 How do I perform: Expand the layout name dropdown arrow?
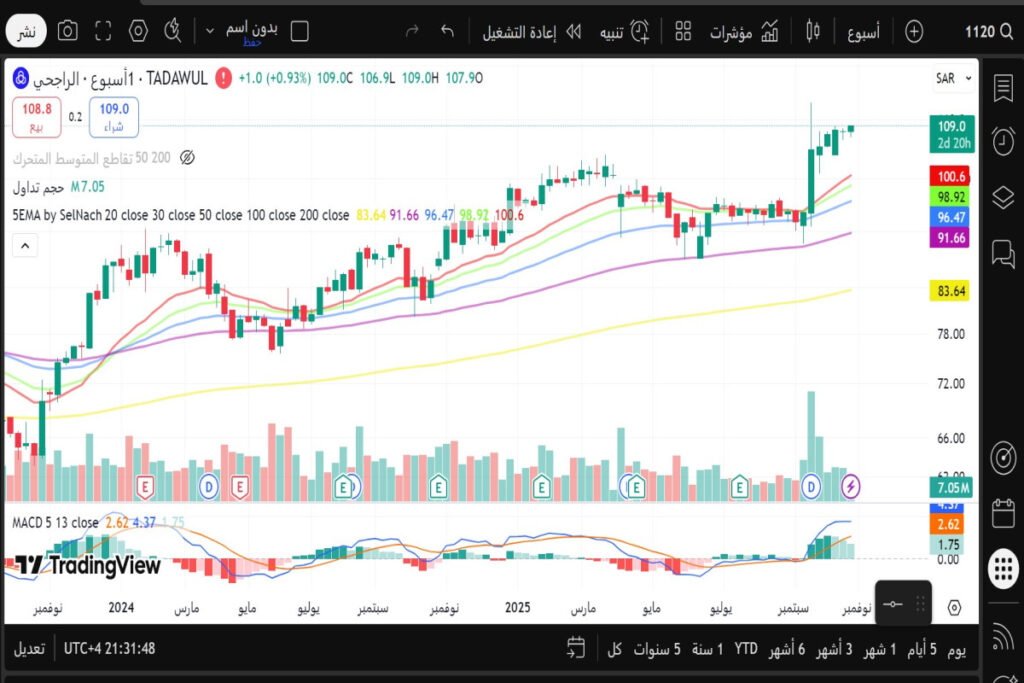210,31
